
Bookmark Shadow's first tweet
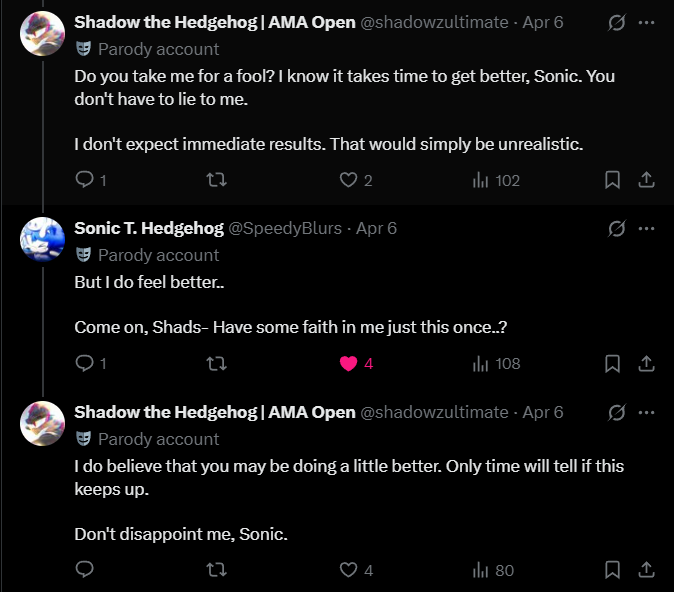click(612, 180)
